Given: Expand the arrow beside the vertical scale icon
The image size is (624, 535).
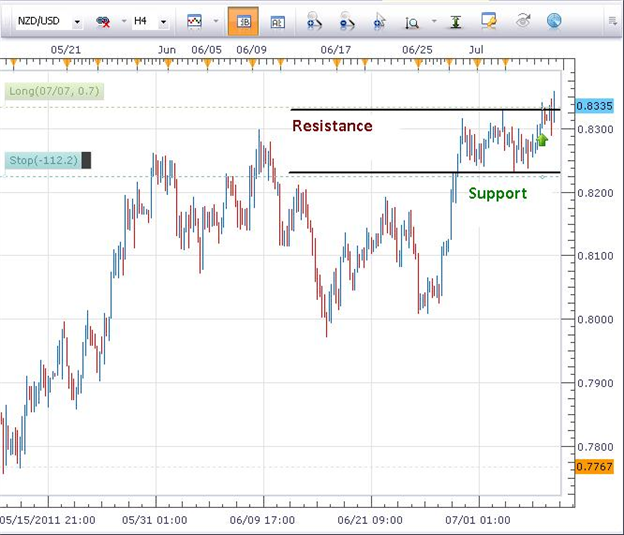Looking at the screenshot, I should point(434,21).
